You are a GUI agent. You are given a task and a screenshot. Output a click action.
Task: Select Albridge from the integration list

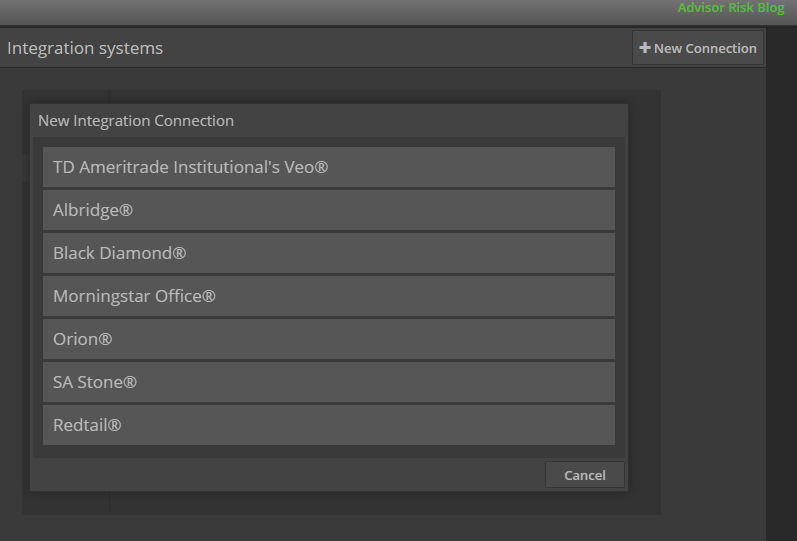328,210
